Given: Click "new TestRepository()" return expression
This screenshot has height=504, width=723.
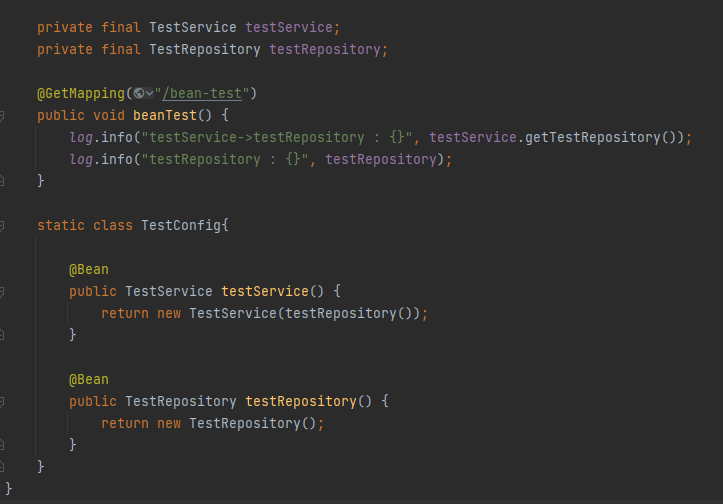Looking at the screenshot, I should [237, 423].
